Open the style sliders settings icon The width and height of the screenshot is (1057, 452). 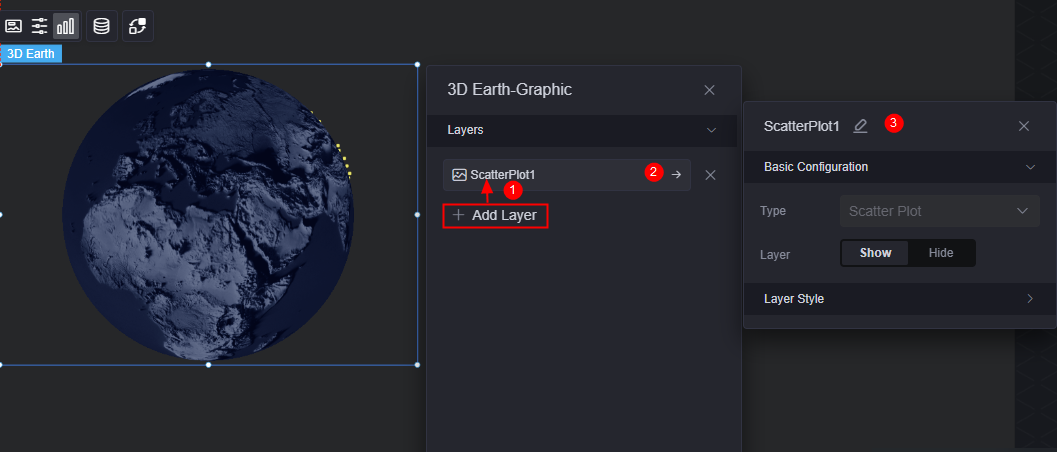(x=40, y=26)
